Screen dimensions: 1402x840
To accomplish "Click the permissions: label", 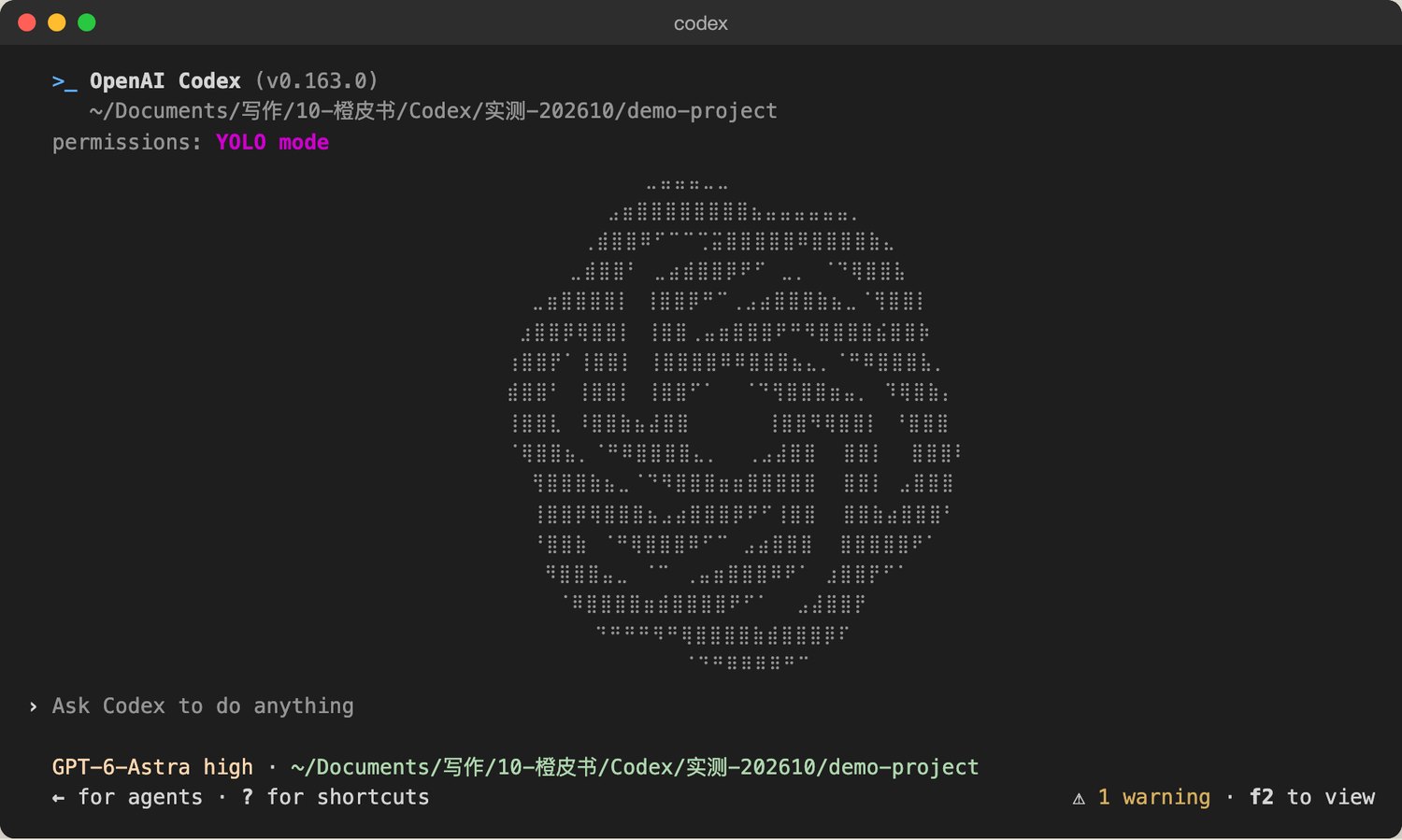I will 127,142.
